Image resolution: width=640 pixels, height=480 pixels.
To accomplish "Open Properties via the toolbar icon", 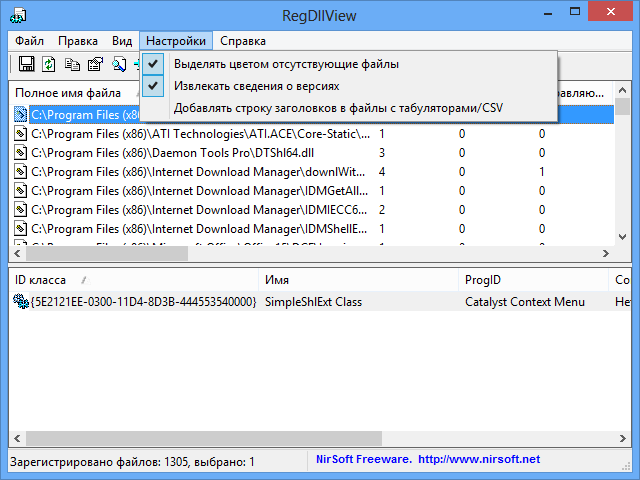I will (96, 64).
